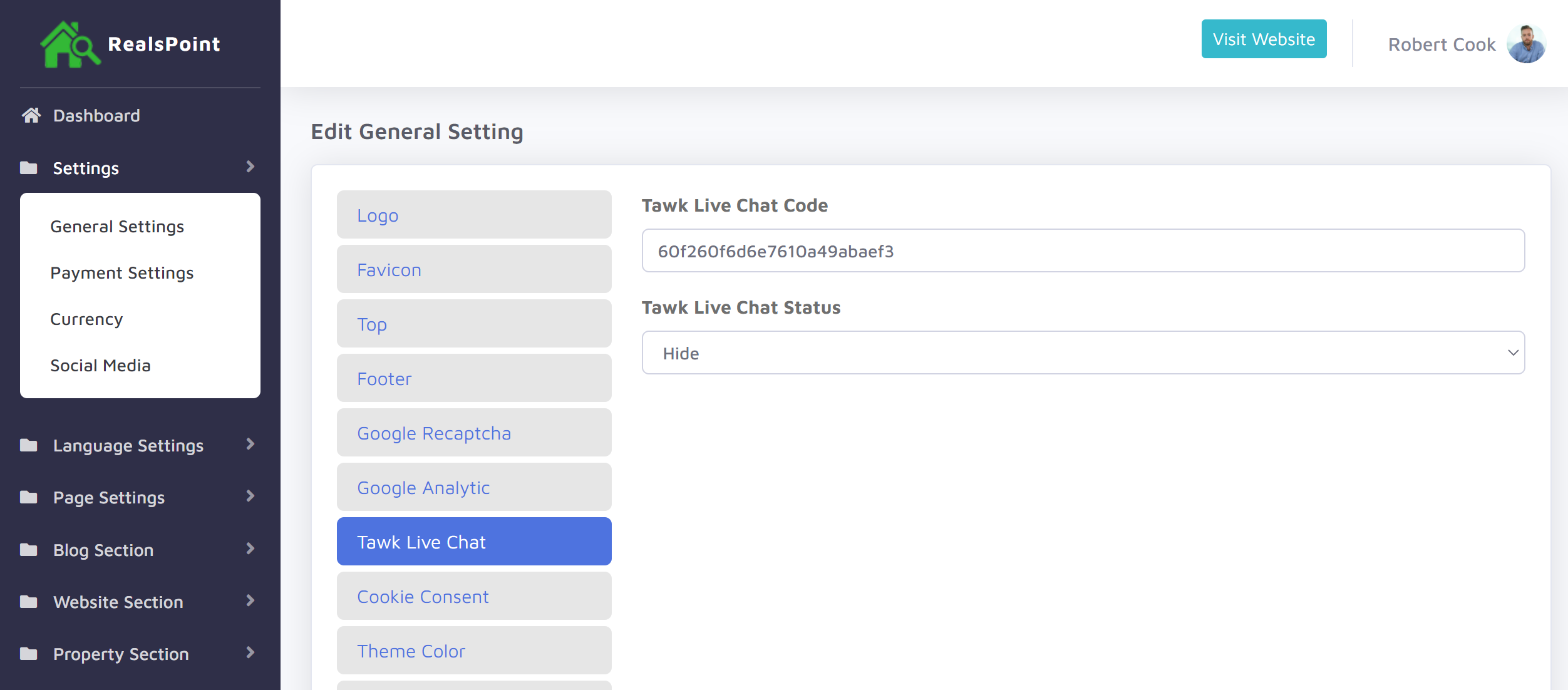The height and width of the screenshot is (690, 1568).
Task: Click the Dashboard home icon
Action: pos(31,115)
